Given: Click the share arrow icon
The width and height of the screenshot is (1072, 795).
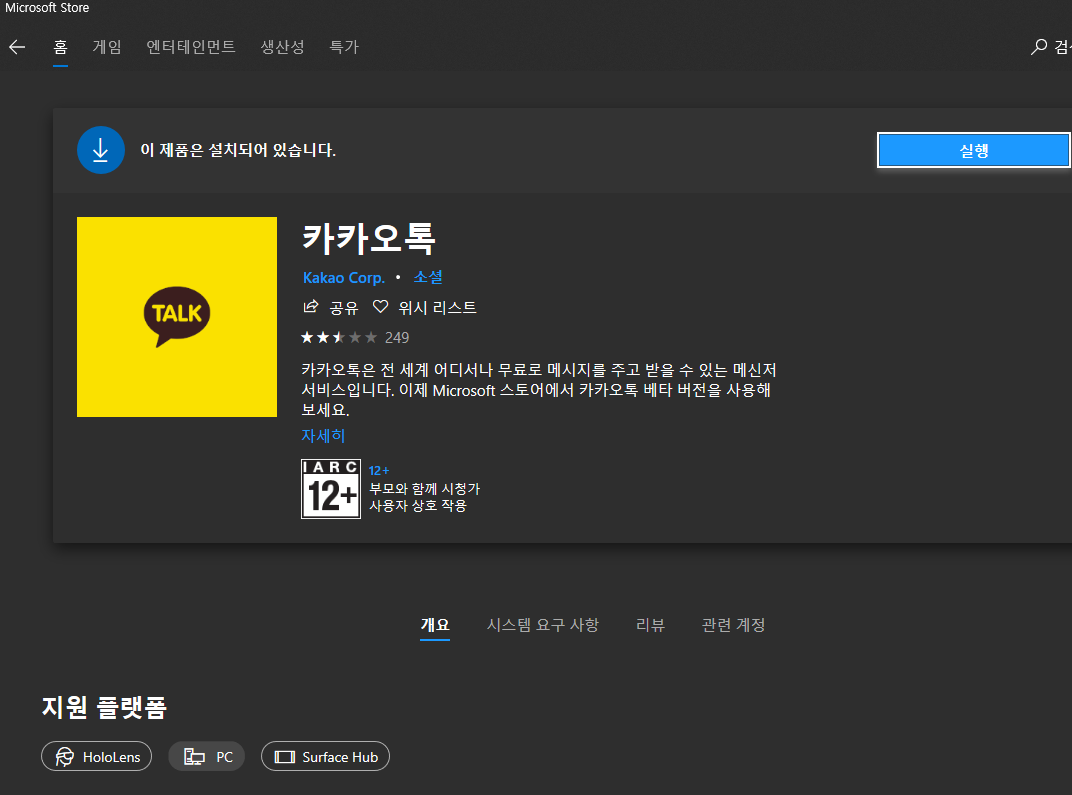Looking at the screenshot, I should click(310, 307).
